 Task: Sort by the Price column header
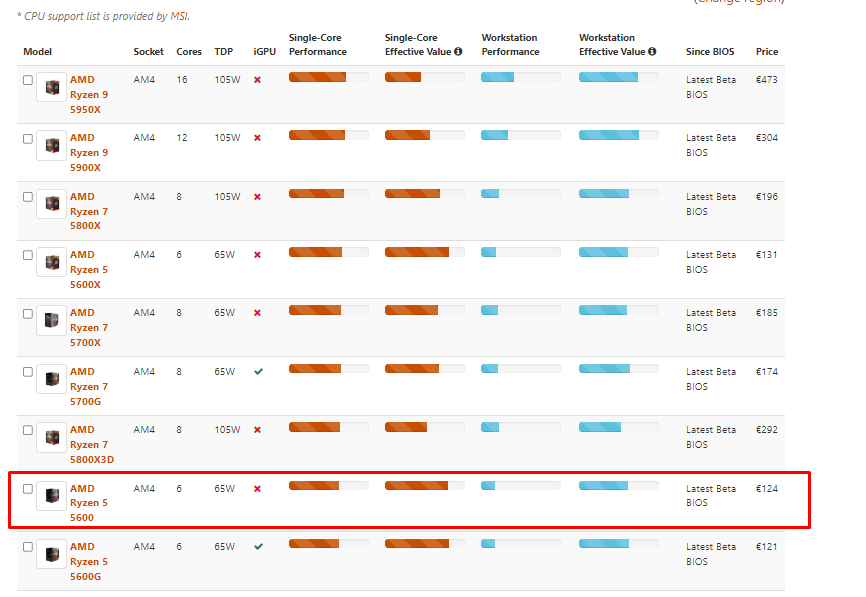[x=767, y=52]
